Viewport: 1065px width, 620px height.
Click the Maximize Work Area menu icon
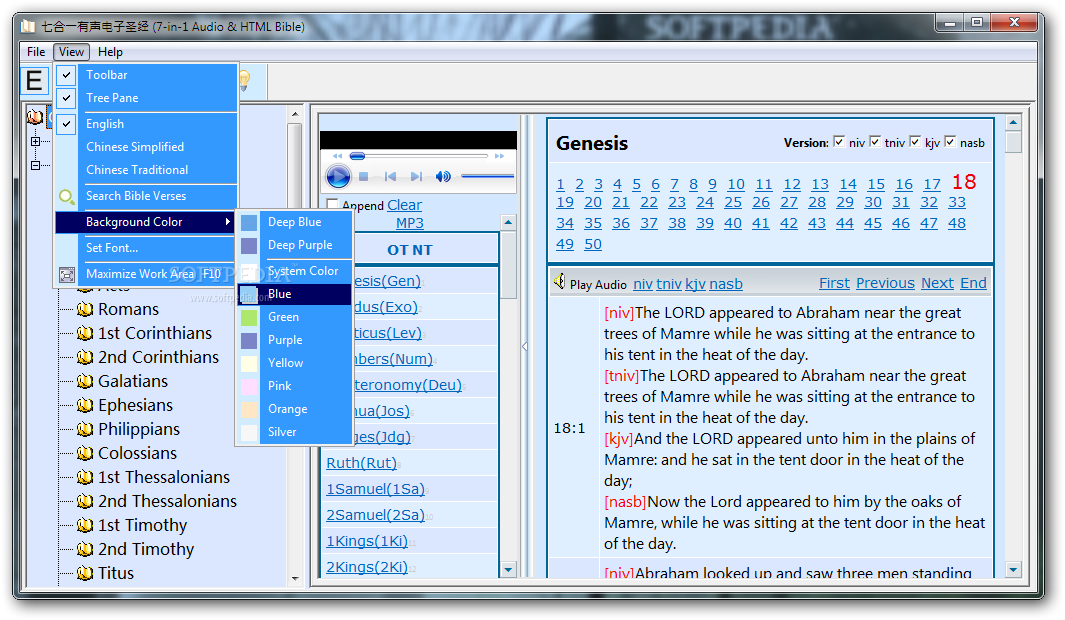[67, 274]
